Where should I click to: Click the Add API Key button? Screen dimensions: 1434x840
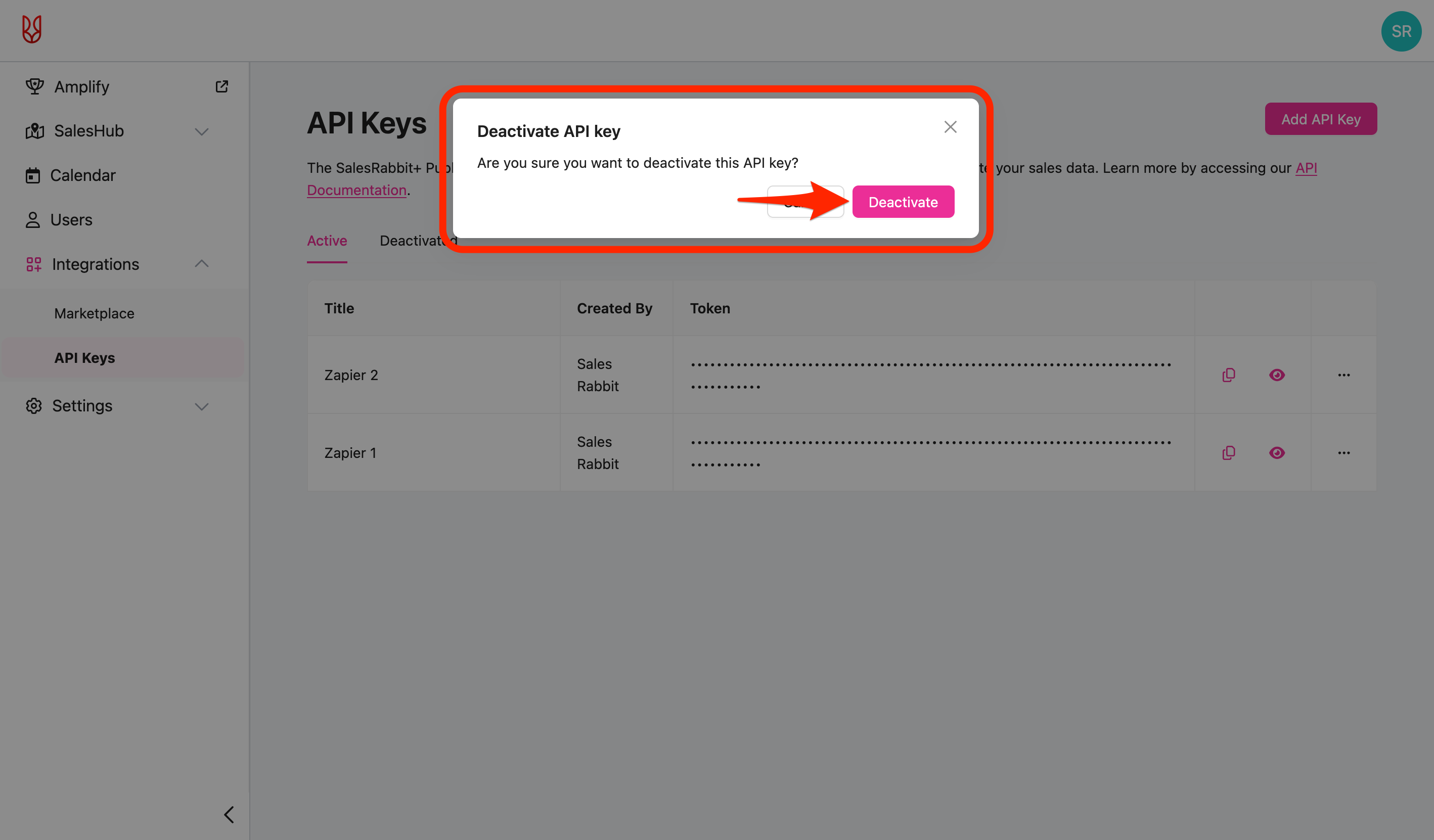pyautogui.click(x=1320, y=119)
